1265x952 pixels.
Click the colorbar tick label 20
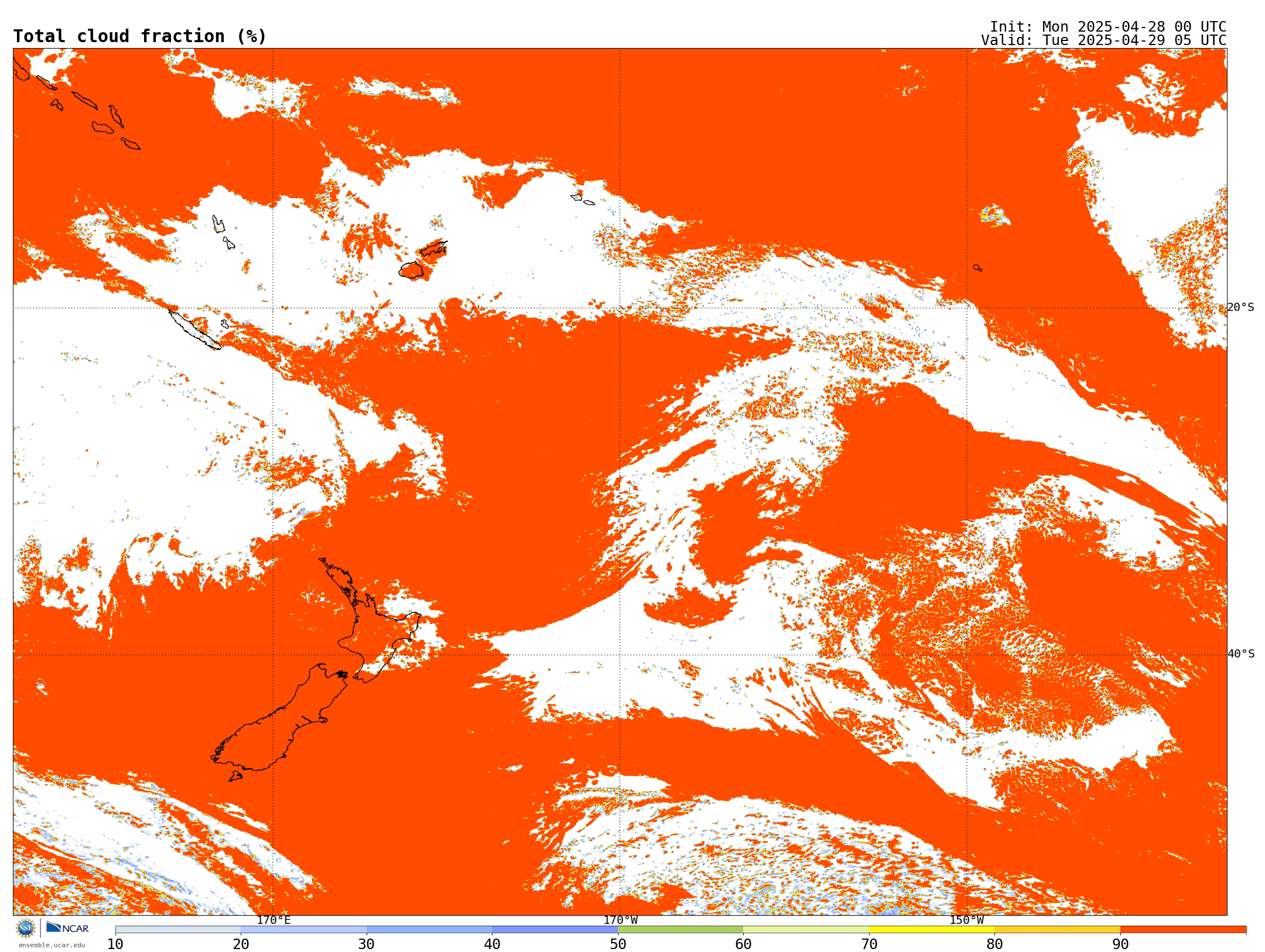coord(241,944)
